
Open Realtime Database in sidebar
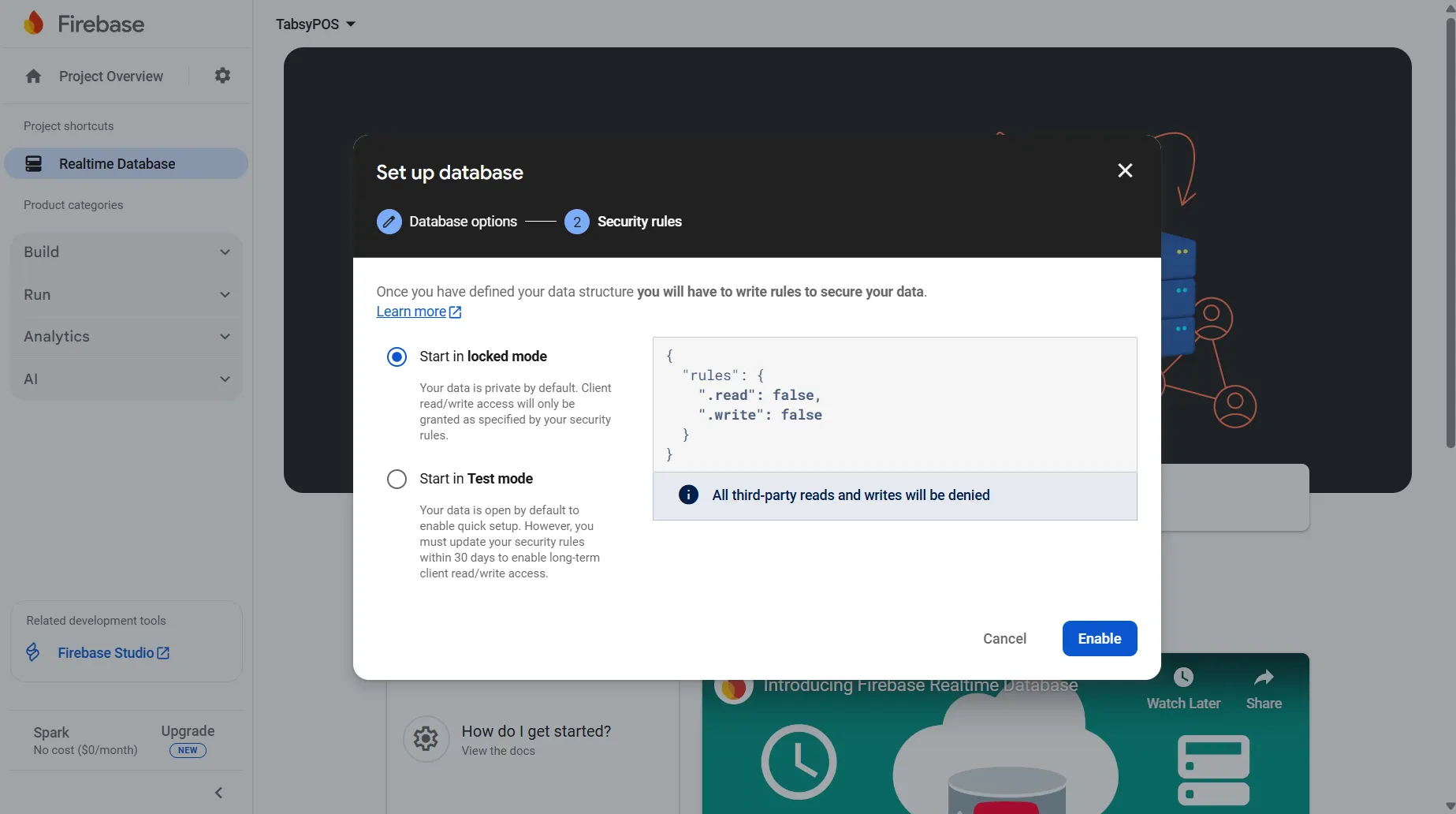coord(126,163)
